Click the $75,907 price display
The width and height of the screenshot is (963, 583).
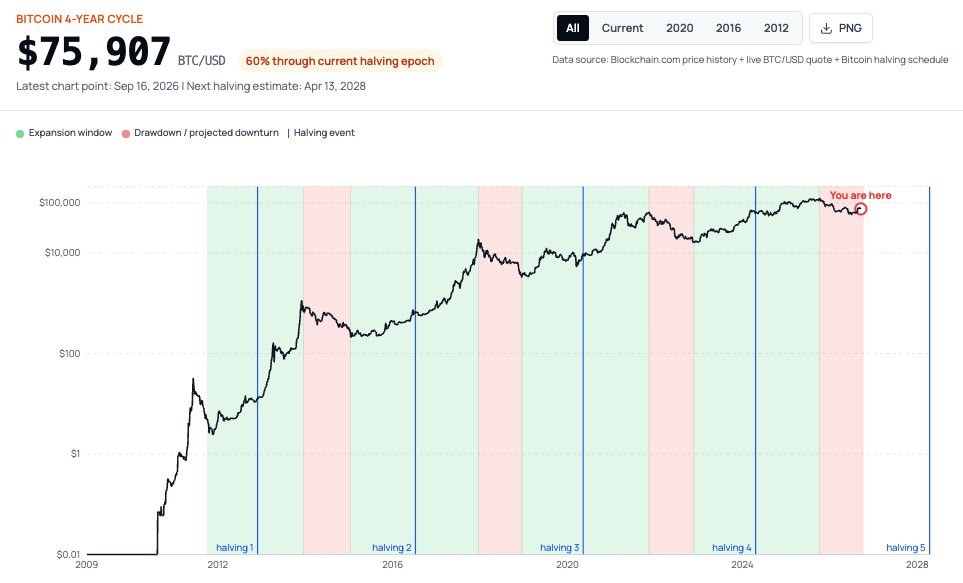pos(93,52)
